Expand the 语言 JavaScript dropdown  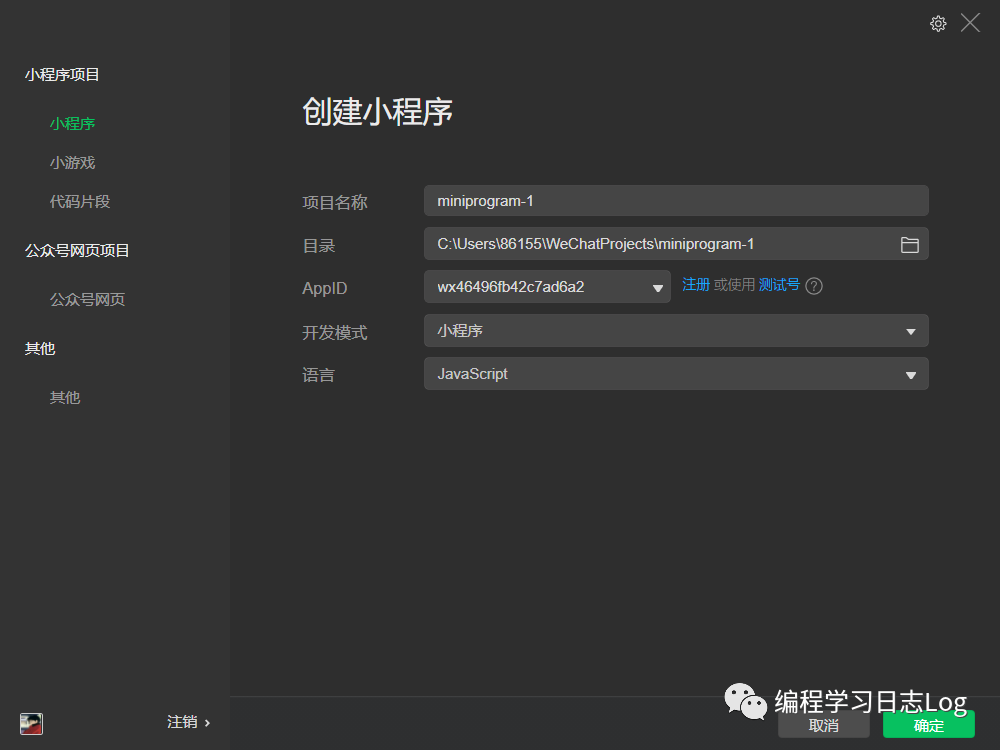pyautogui.click(x=676, y=374)
